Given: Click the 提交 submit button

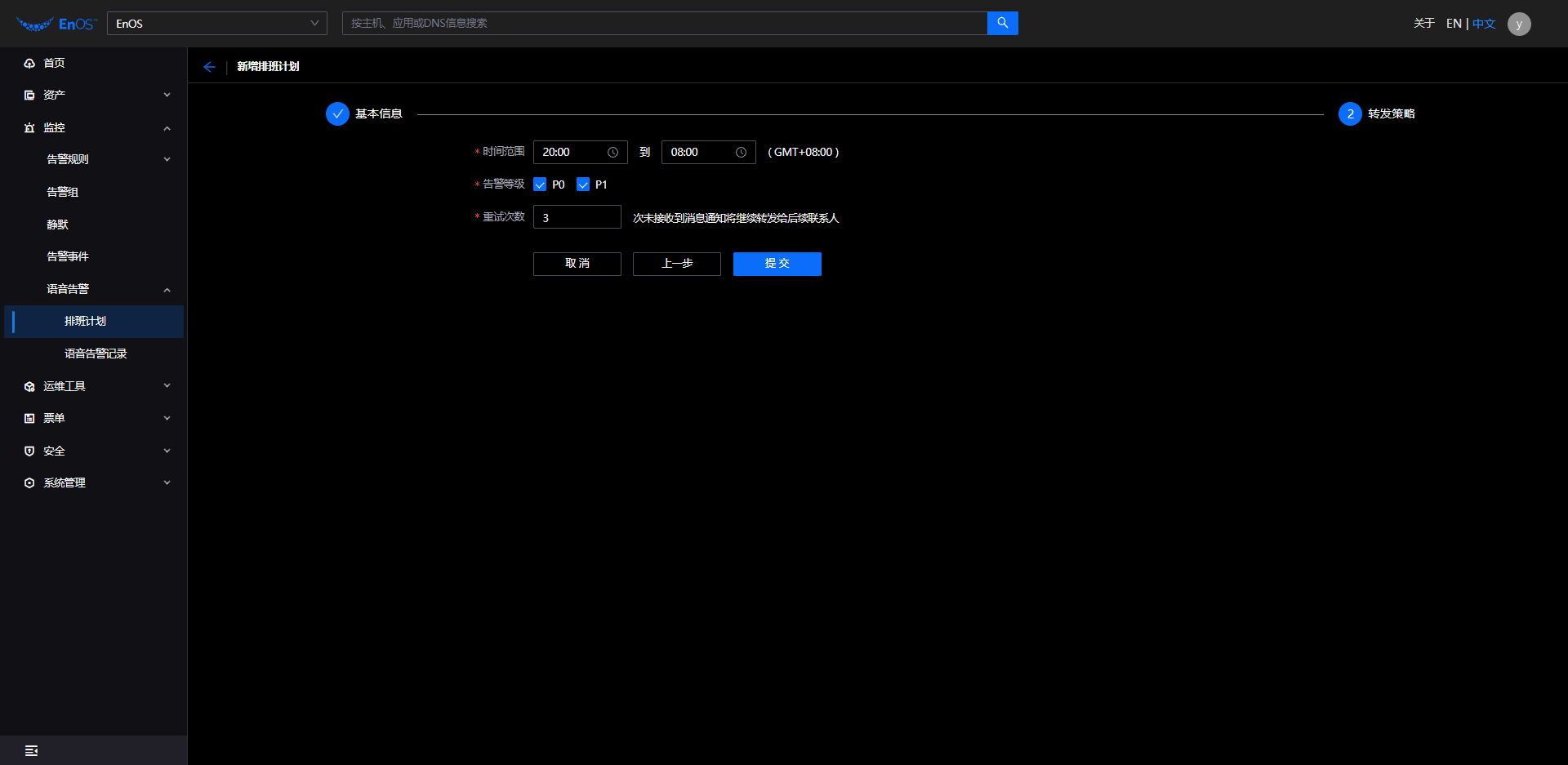Looking at the screenshot, I should tap(777, 264).
